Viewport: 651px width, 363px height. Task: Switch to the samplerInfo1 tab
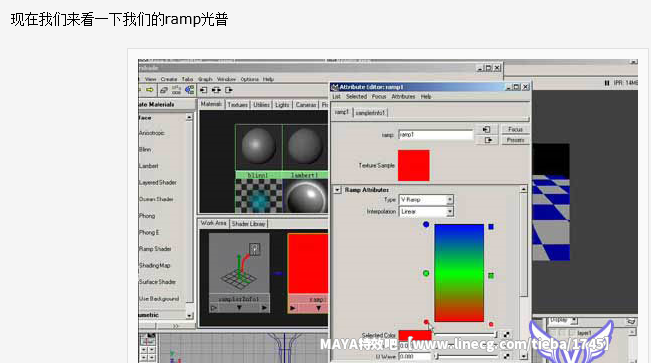(370, 113)
